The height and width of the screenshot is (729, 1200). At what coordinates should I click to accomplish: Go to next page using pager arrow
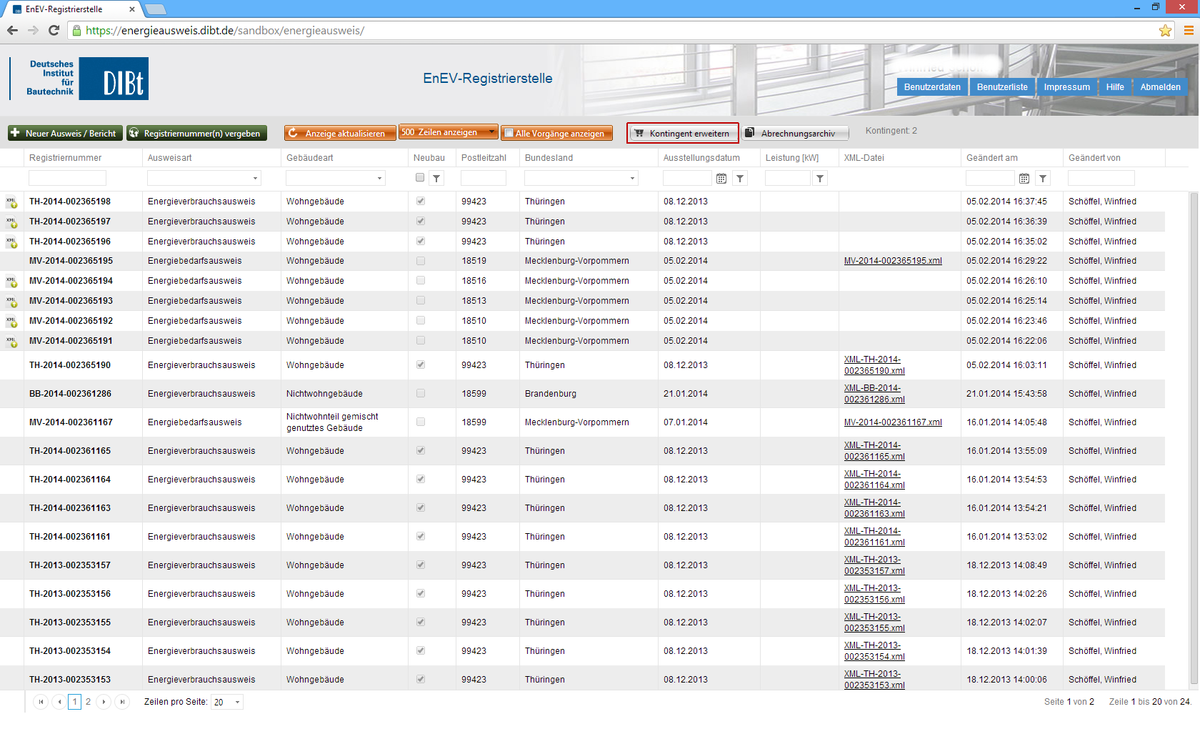coord(104,702)
